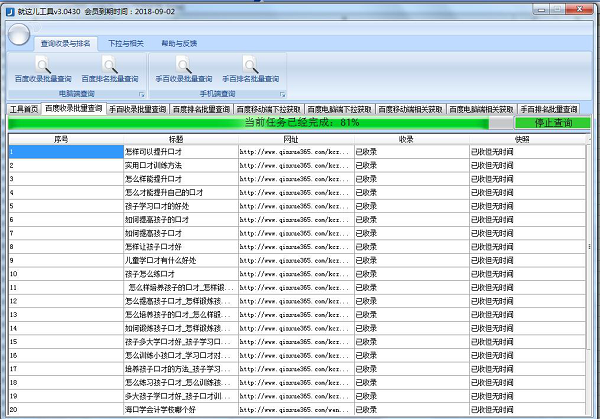Open the 百度电脑端相关获取 tab
600x419 pixels.
(x=482, y=109)
